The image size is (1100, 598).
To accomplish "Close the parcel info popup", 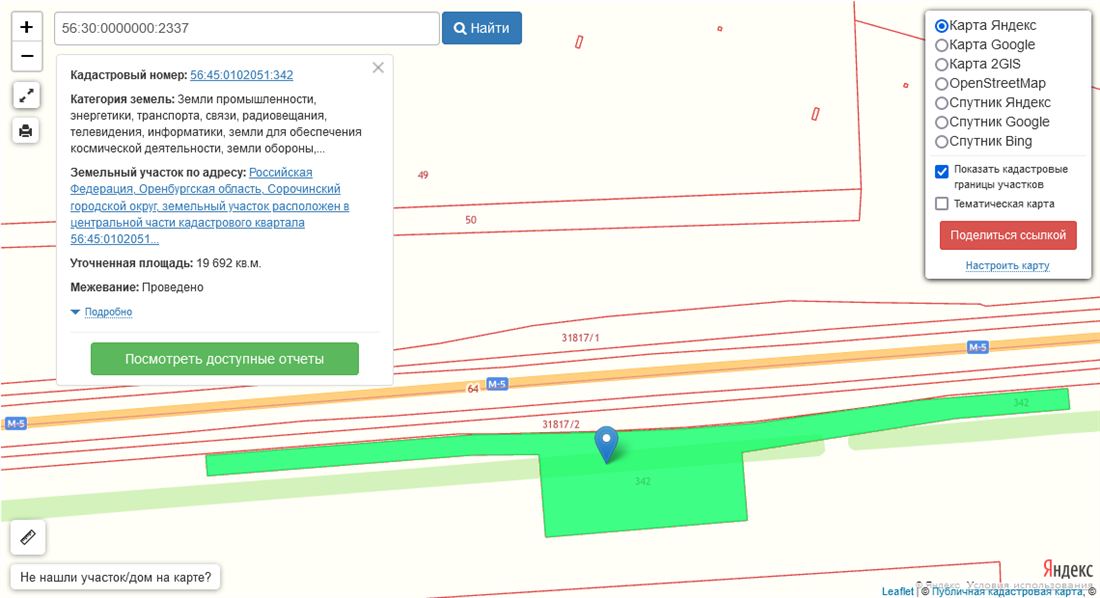I will (x=378, y=68).
